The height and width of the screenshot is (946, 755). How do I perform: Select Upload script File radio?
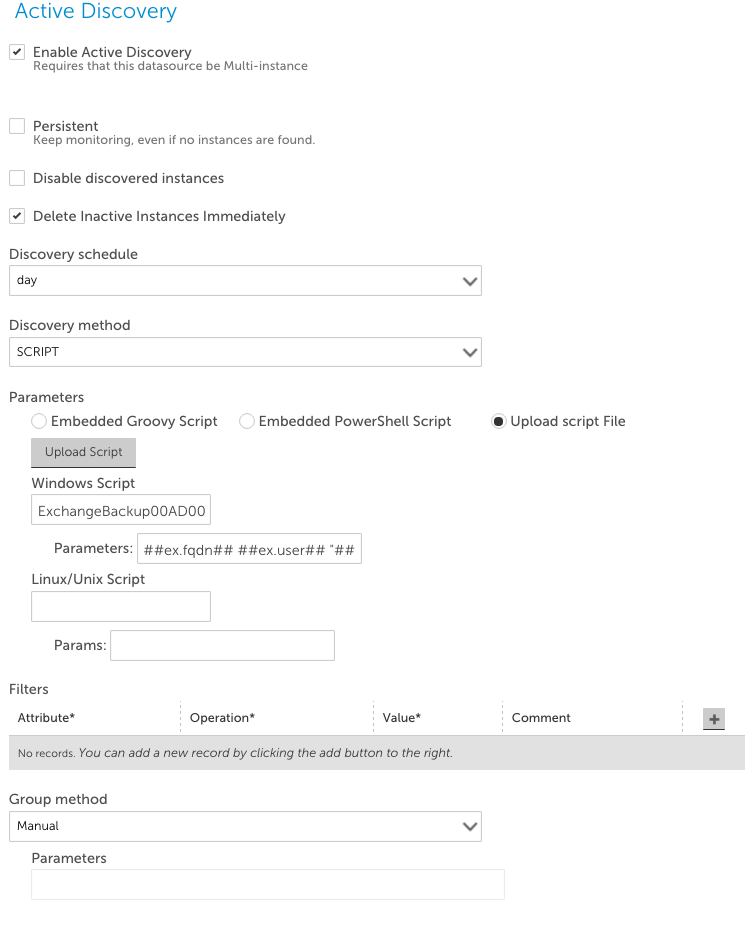[499, 421]
